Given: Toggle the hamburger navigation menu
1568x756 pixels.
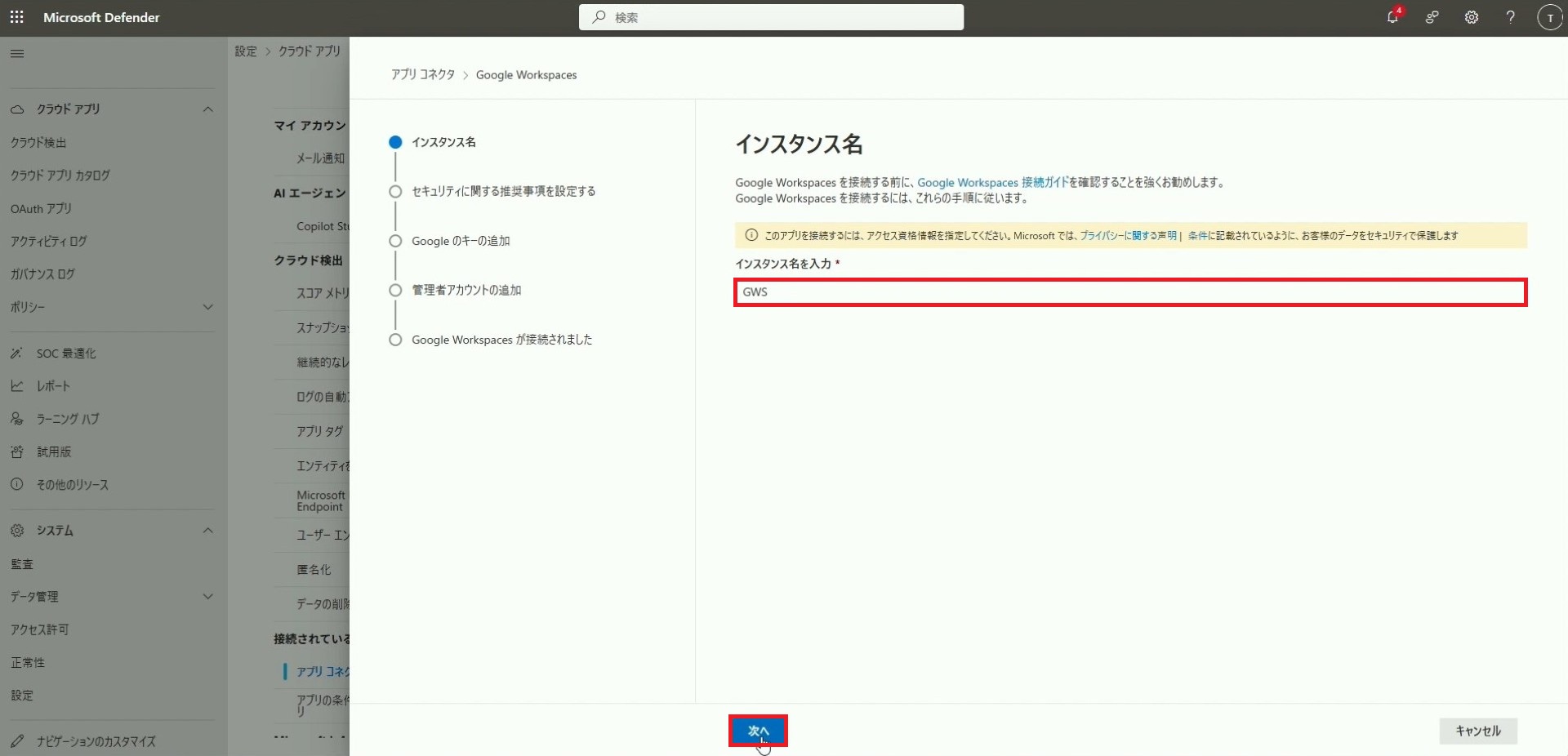Looking at the screenshot, I should click(17, 54).
